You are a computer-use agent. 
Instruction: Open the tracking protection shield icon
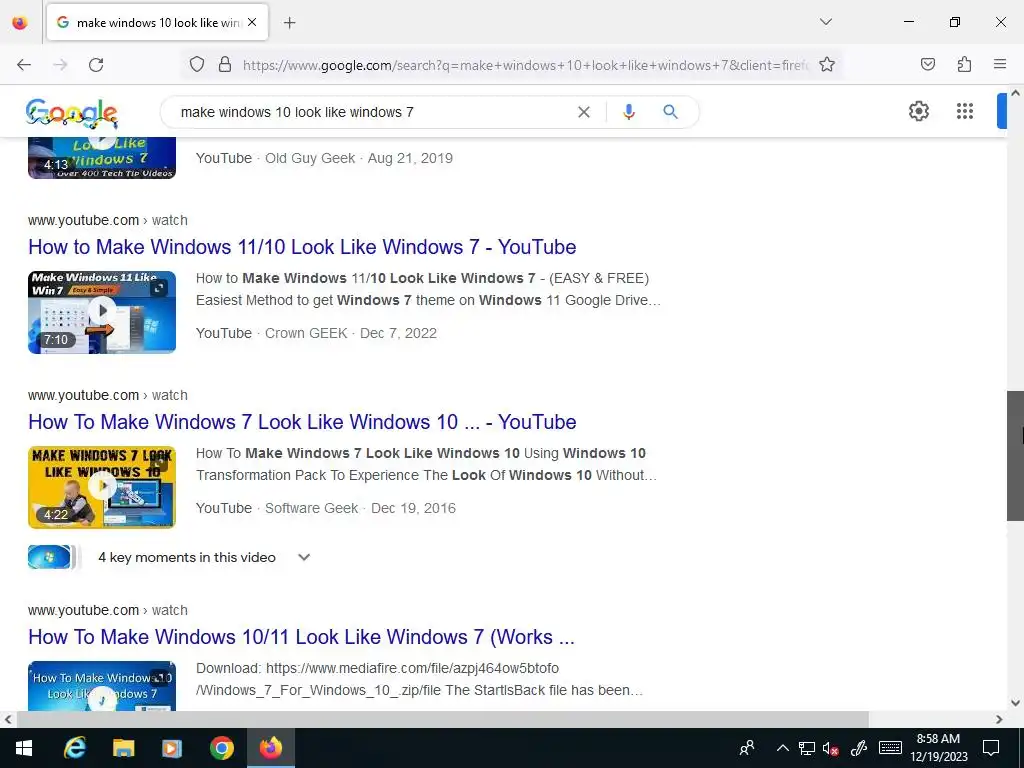point(197,64)
